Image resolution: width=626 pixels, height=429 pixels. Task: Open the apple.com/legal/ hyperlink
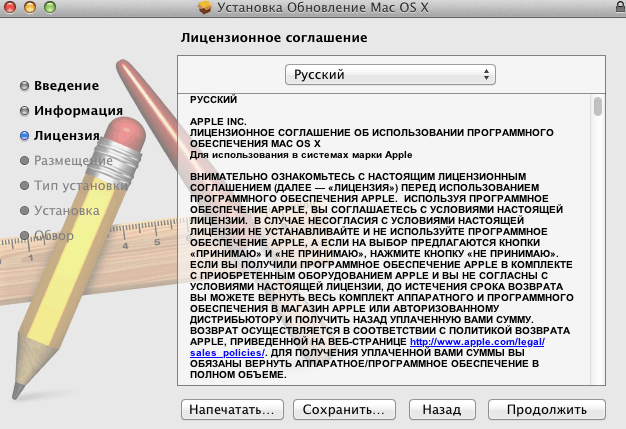[x=477, y=342]
